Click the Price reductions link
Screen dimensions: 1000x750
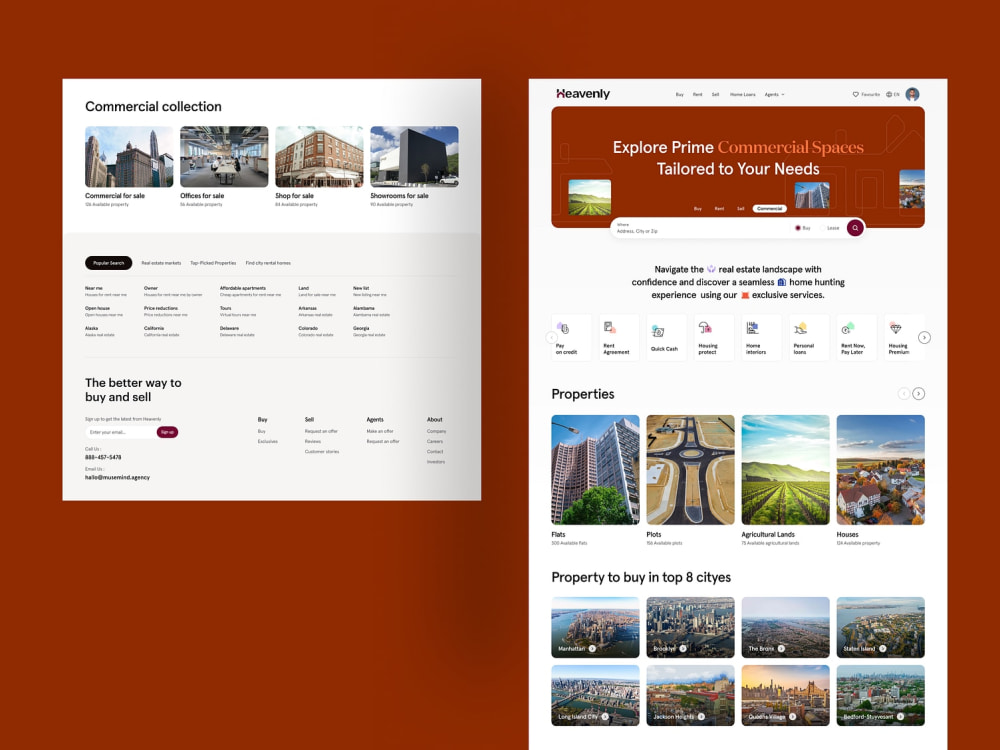pyautogui.click(x=161, y=308)
